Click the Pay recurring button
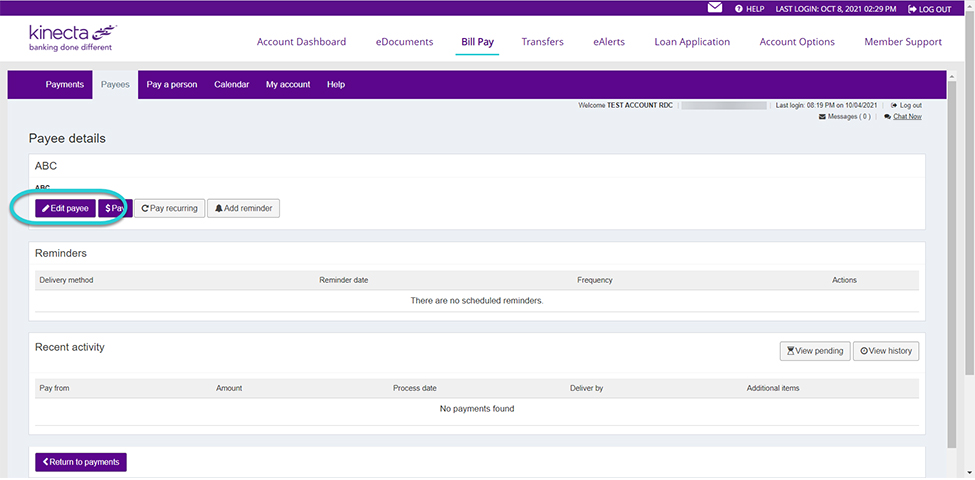975x480 pixels. pos(170,209)
